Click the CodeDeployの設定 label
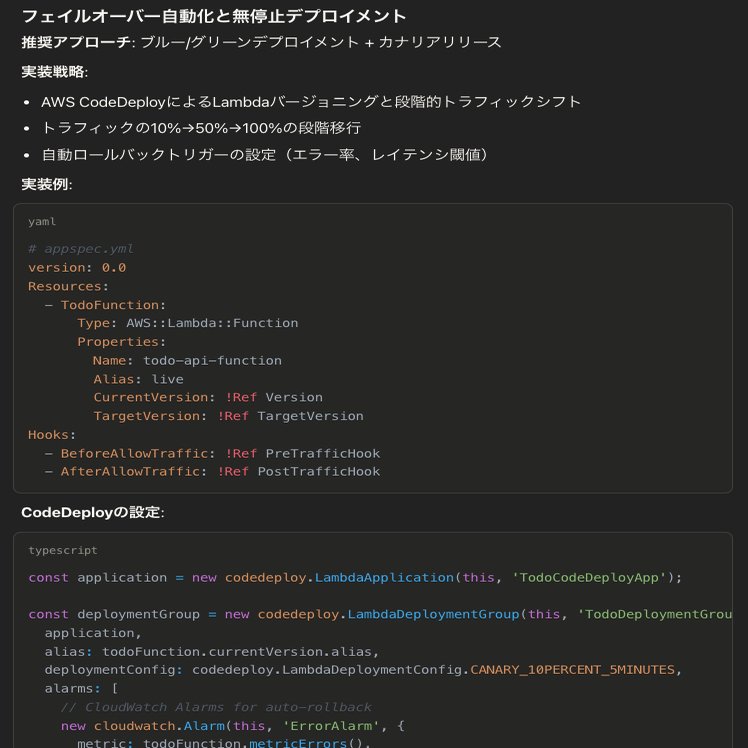This screenshot has width=748, height=748. [x=93, y=513]
